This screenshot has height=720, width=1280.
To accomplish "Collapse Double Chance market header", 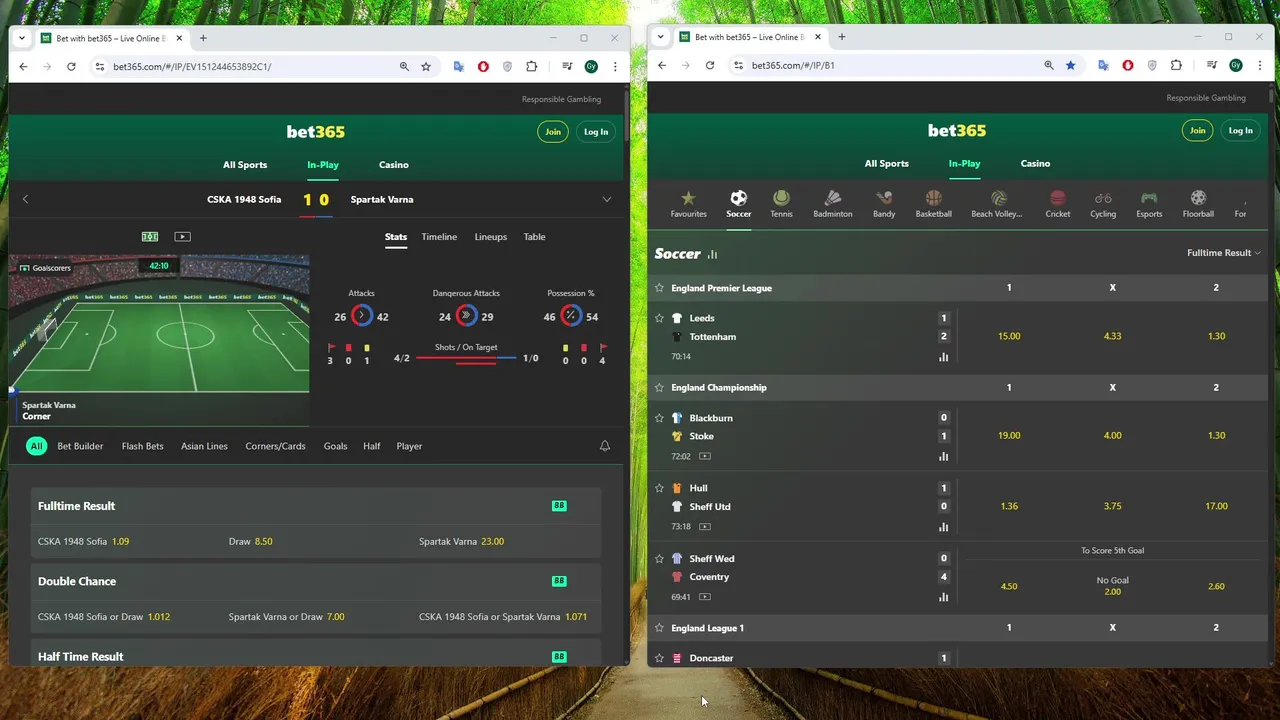I will tap(316, 581).
